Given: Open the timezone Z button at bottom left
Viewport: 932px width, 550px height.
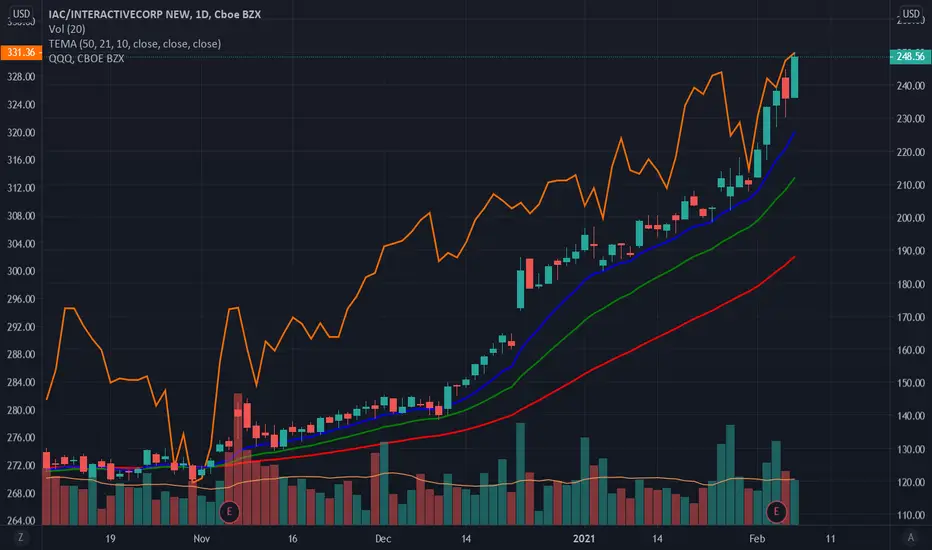Looking at the screenshot, I should click(x=21, y=538).
